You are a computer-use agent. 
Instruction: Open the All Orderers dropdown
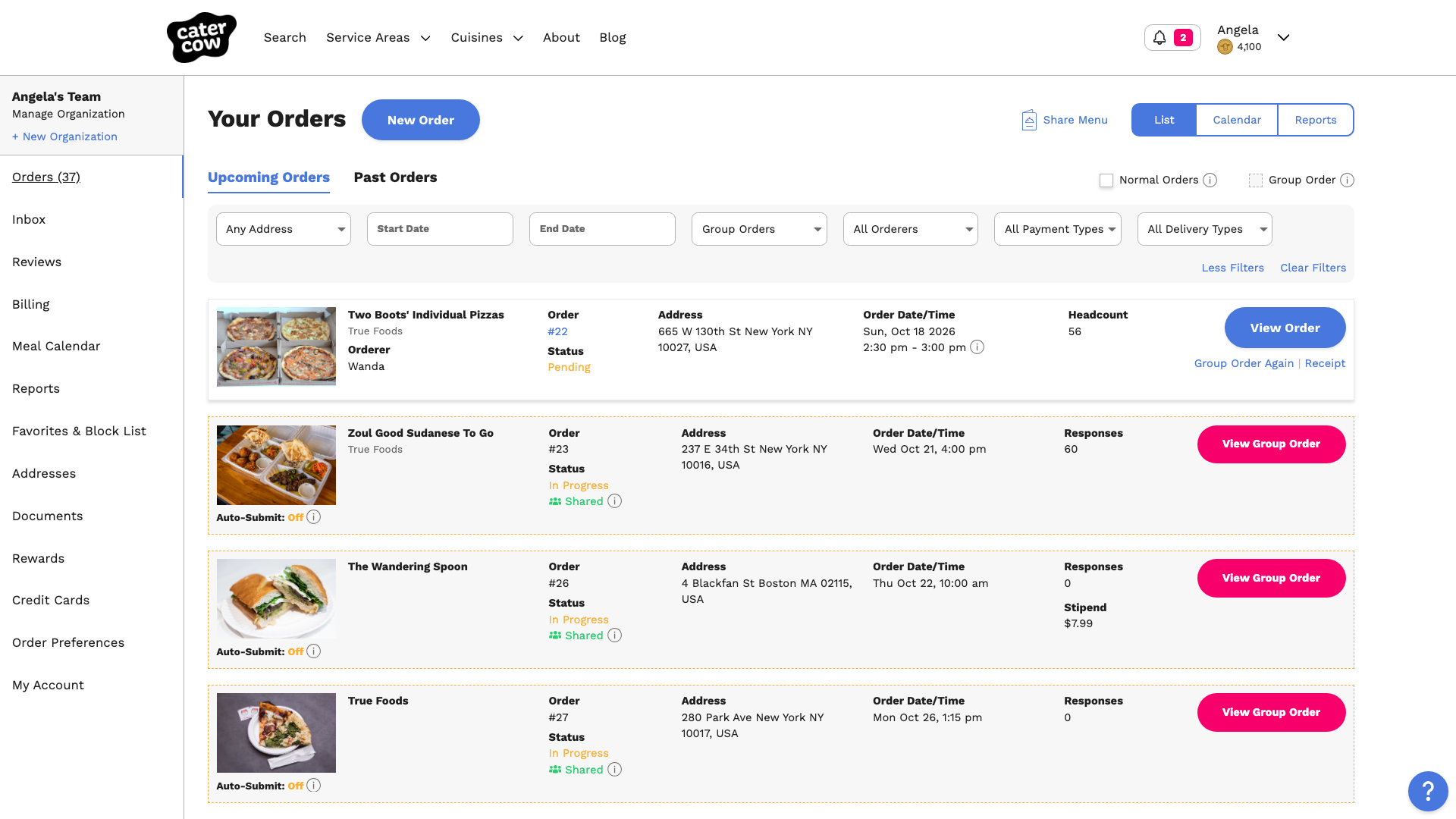pos(911,229)
